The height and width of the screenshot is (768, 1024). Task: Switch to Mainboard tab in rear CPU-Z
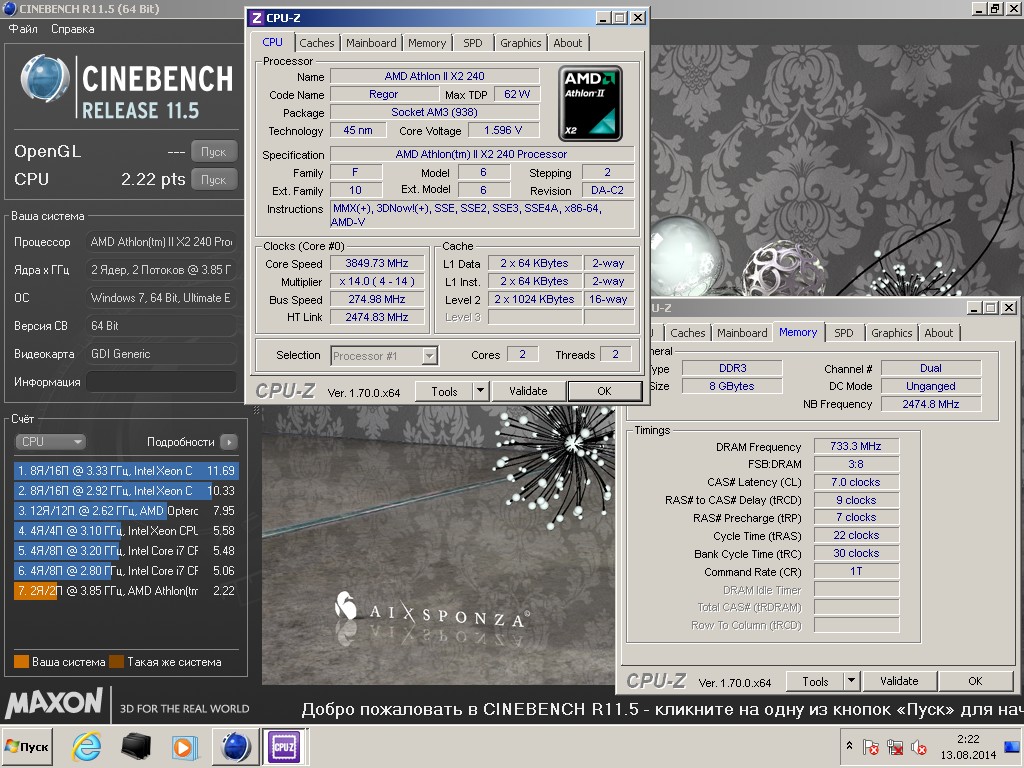[742, 333]
